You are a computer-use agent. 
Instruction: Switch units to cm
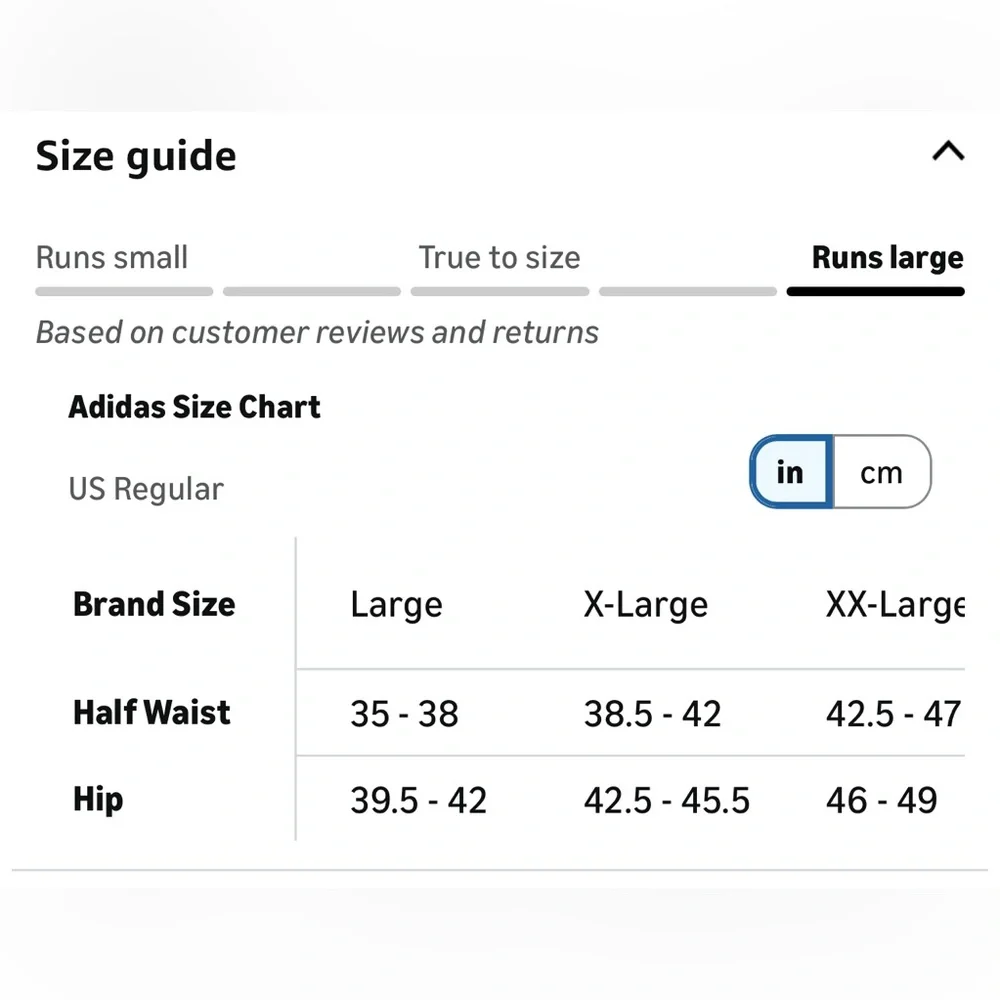pos(881,472)
